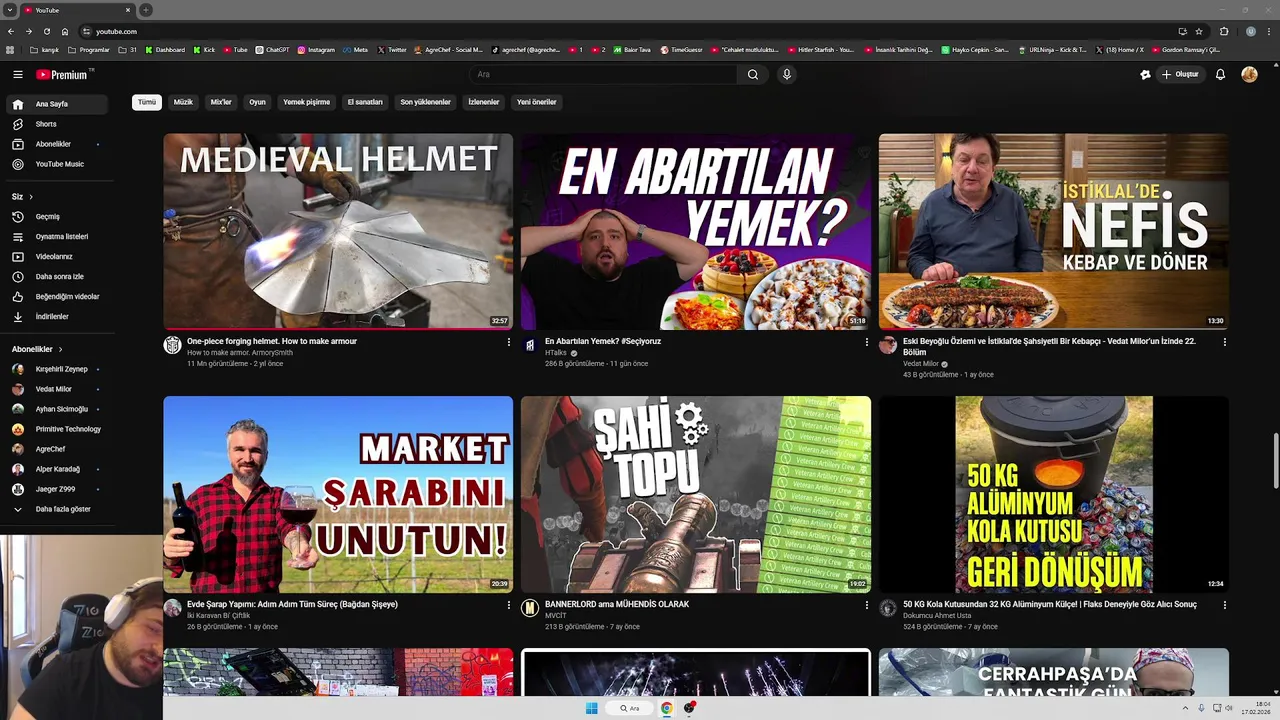Image resolution: width=1280 pixels, height=720 pixels.
Task: Open more options for Evde Şarap Yapımı video
Action: coord(508,605)
